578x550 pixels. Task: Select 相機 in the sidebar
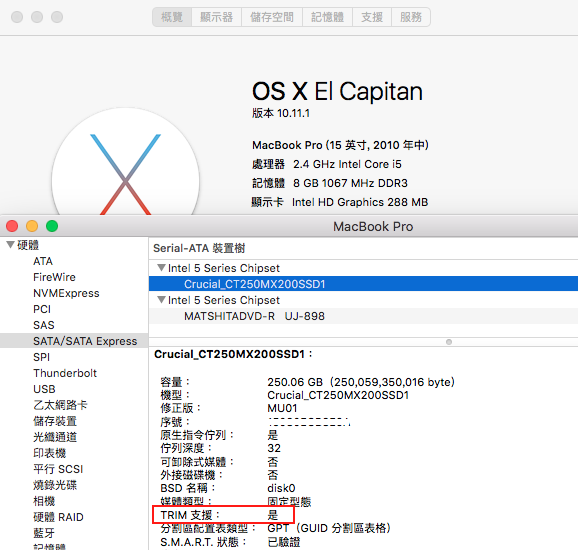pyautogui.click(x=44, y=501)
